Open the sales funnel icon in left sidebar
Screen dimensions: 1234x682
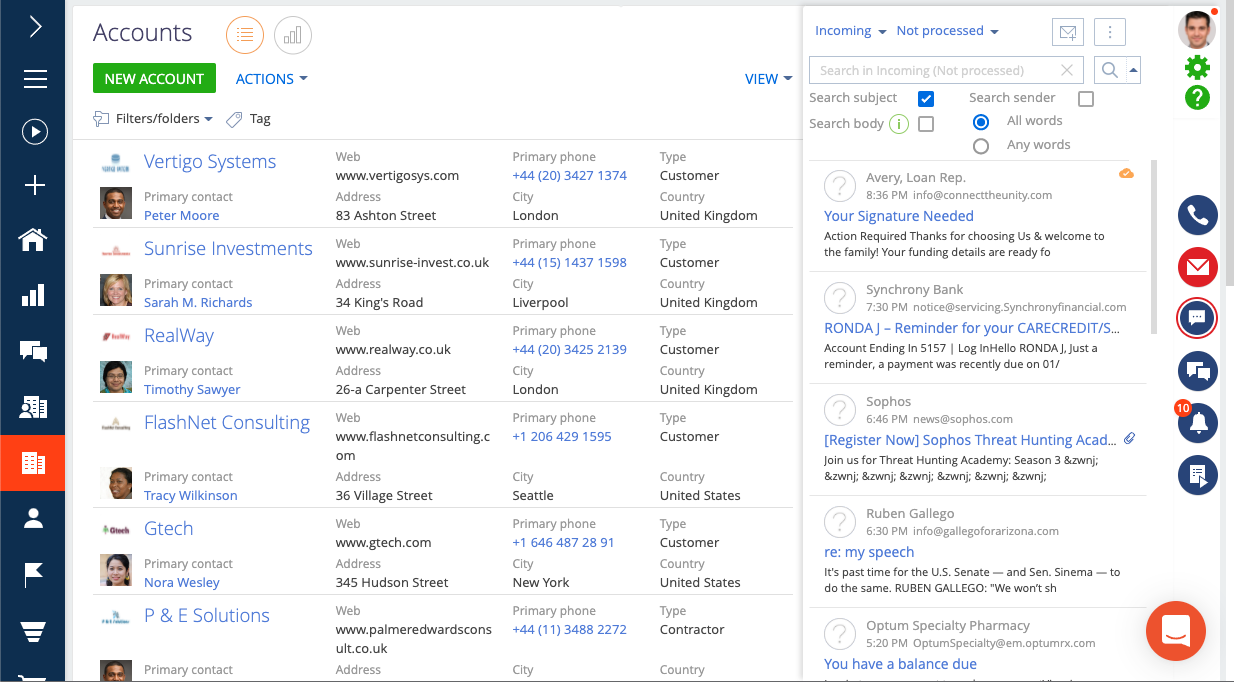33,630
